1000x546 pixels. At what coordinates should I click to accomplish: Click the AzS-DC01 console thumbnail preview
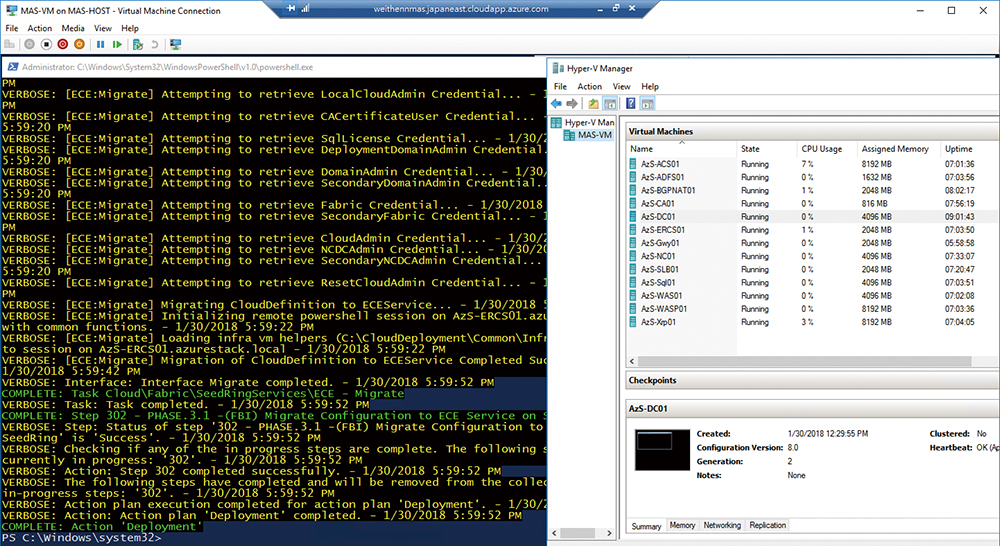(662, 456)
